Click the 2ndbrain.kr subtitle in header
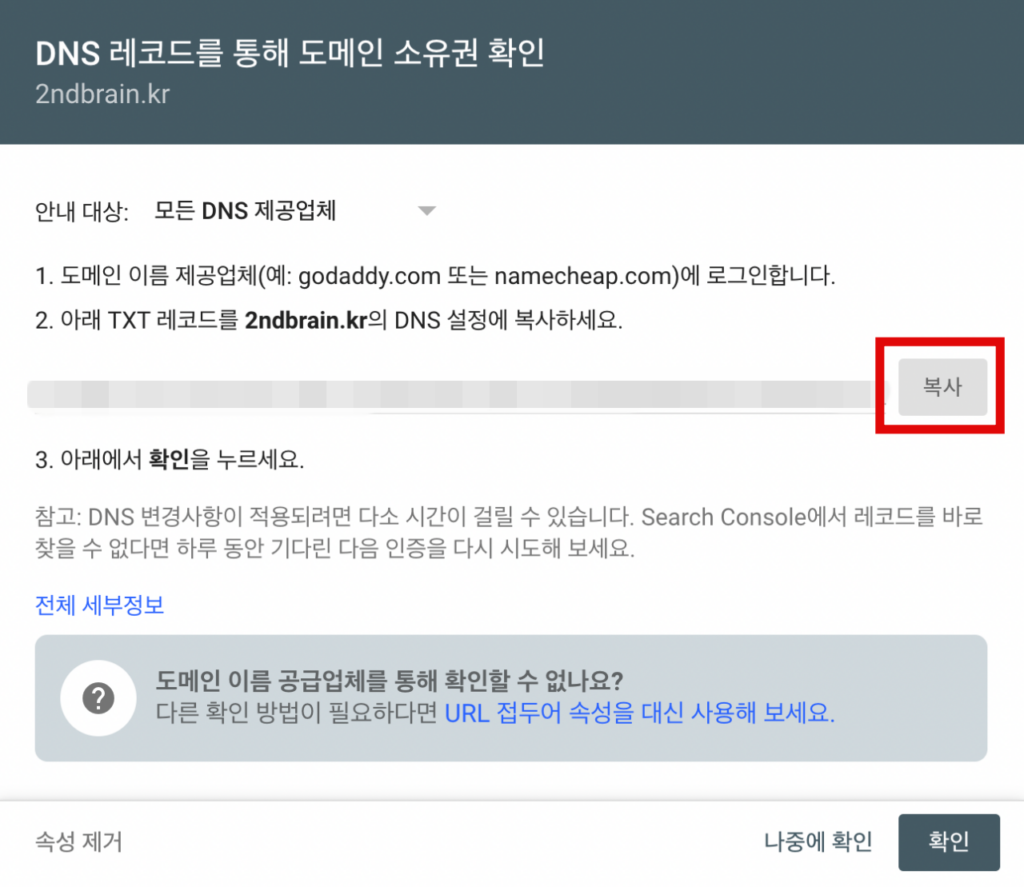This screenshot has height=887, width=1024. pyautogui.click(x=103, y=94)
